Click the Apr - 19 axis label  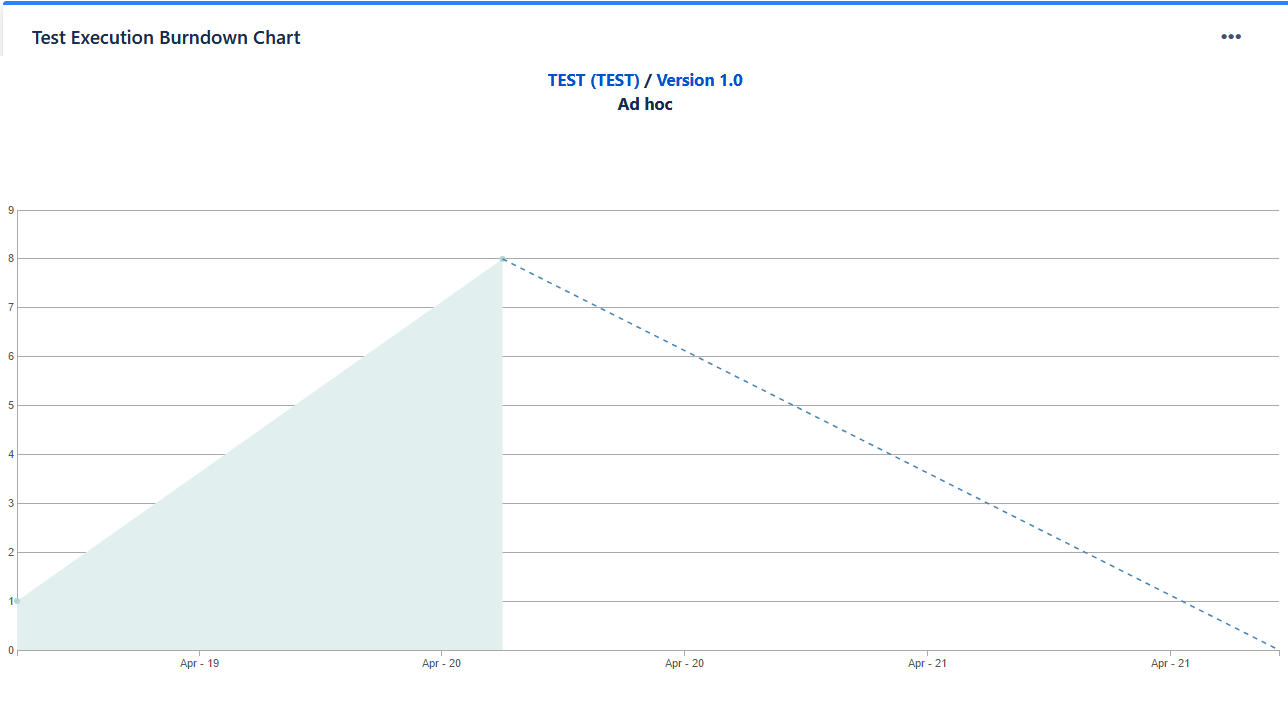click(199, 663)
